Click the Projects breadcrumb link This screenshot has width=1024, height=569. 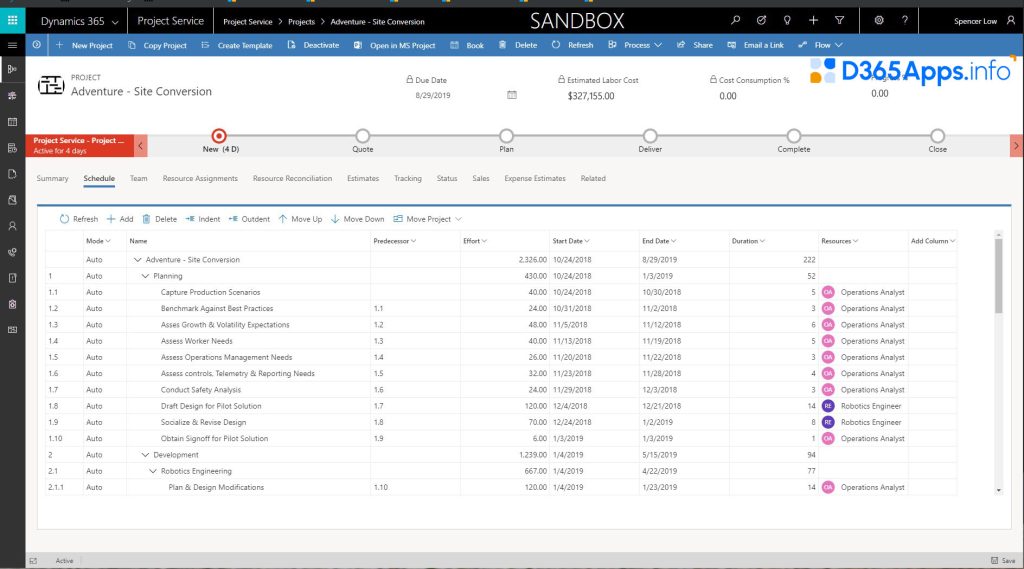click(301, 22)
